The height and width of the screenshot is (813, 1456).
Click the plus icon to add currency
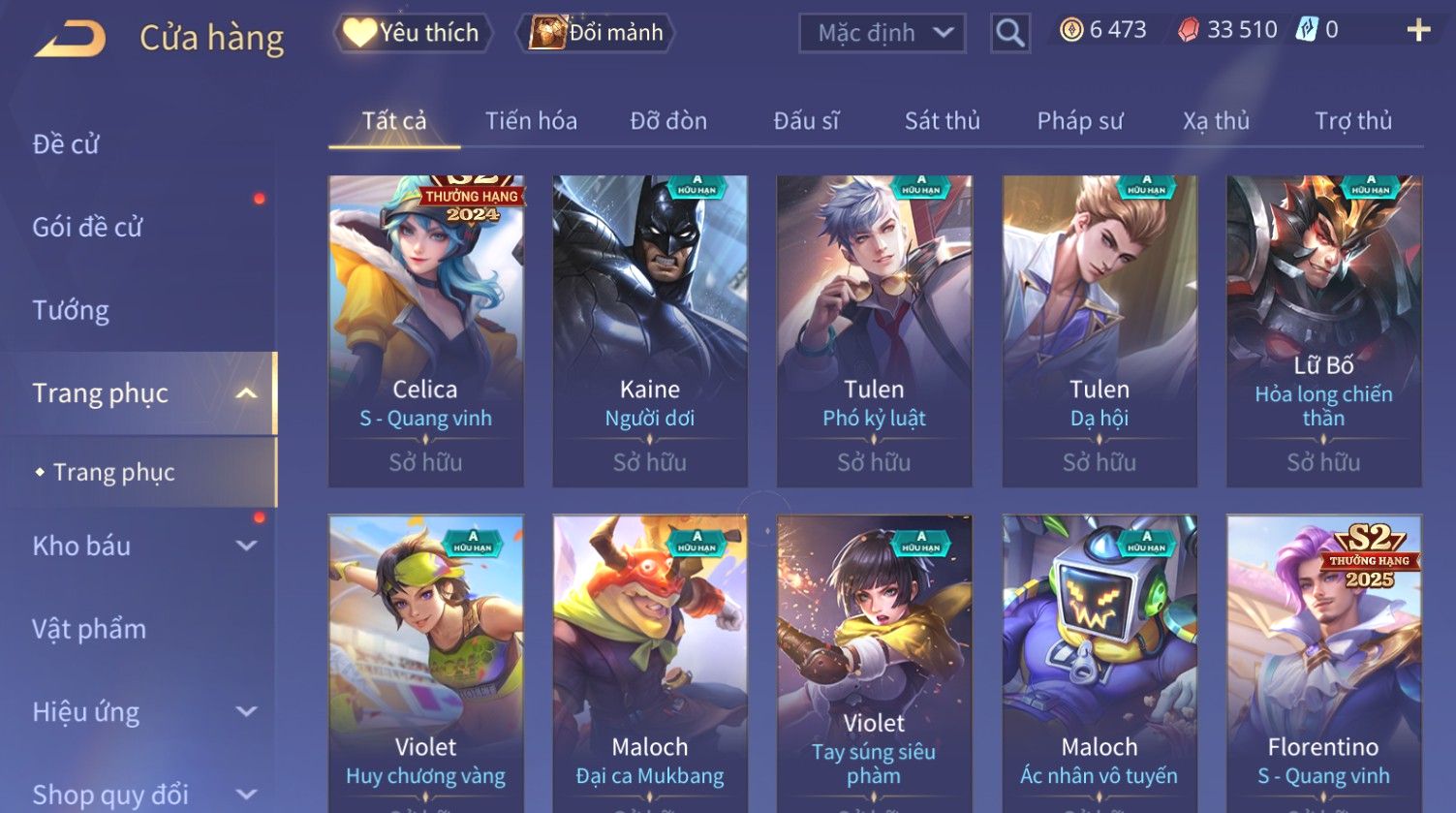pyautogui.click(x=1418, y=31)
